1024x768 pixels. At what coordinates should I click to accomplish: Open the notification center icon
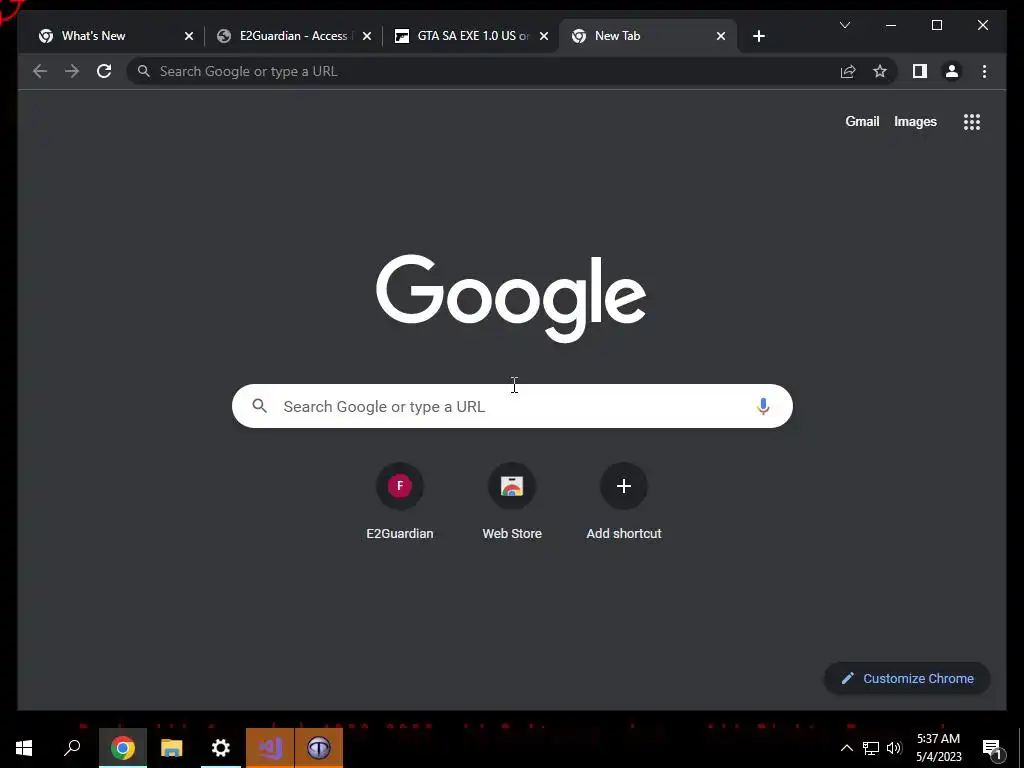pos(992,749)
